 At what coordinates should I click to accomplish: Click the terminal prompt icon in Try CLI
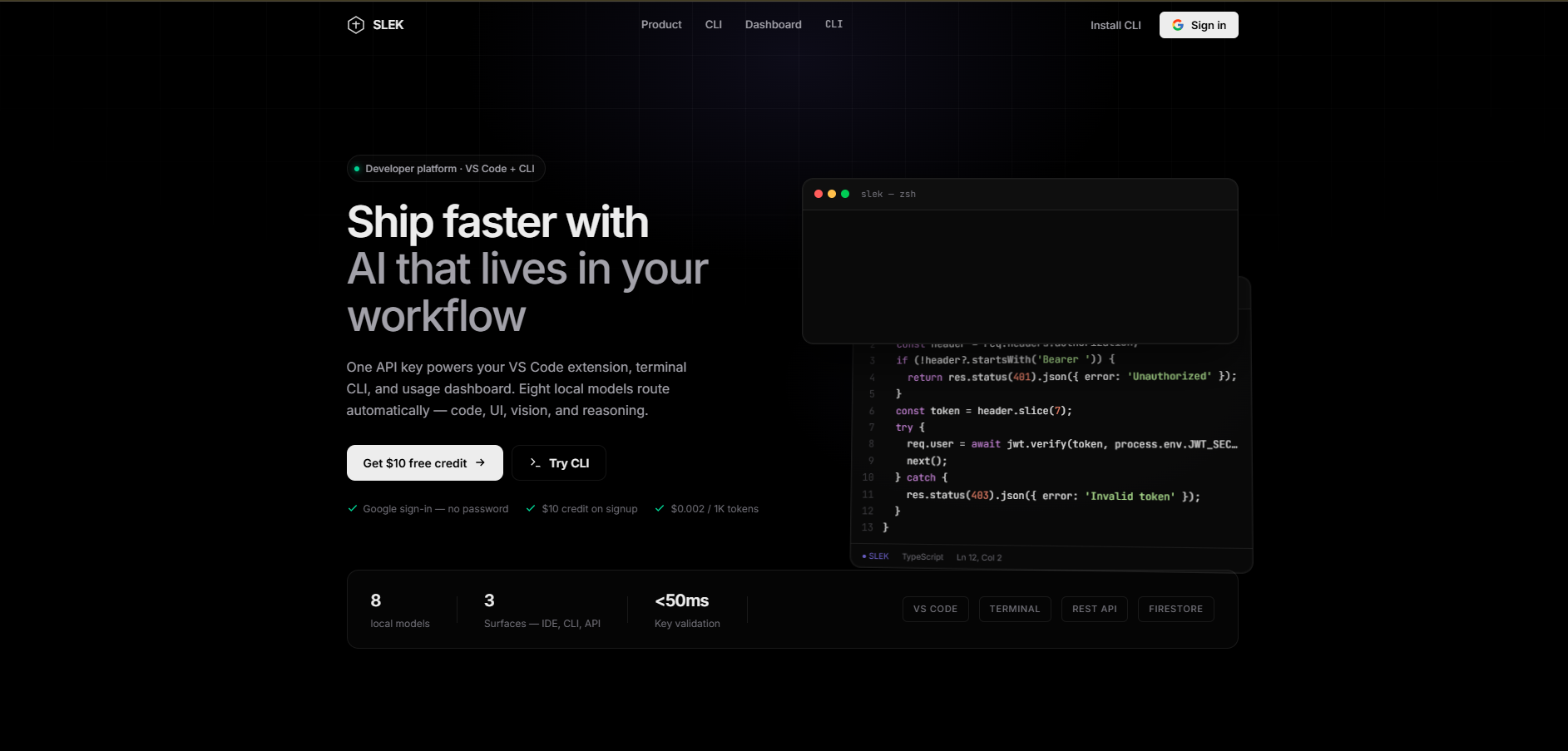click(x=535, y=462)
